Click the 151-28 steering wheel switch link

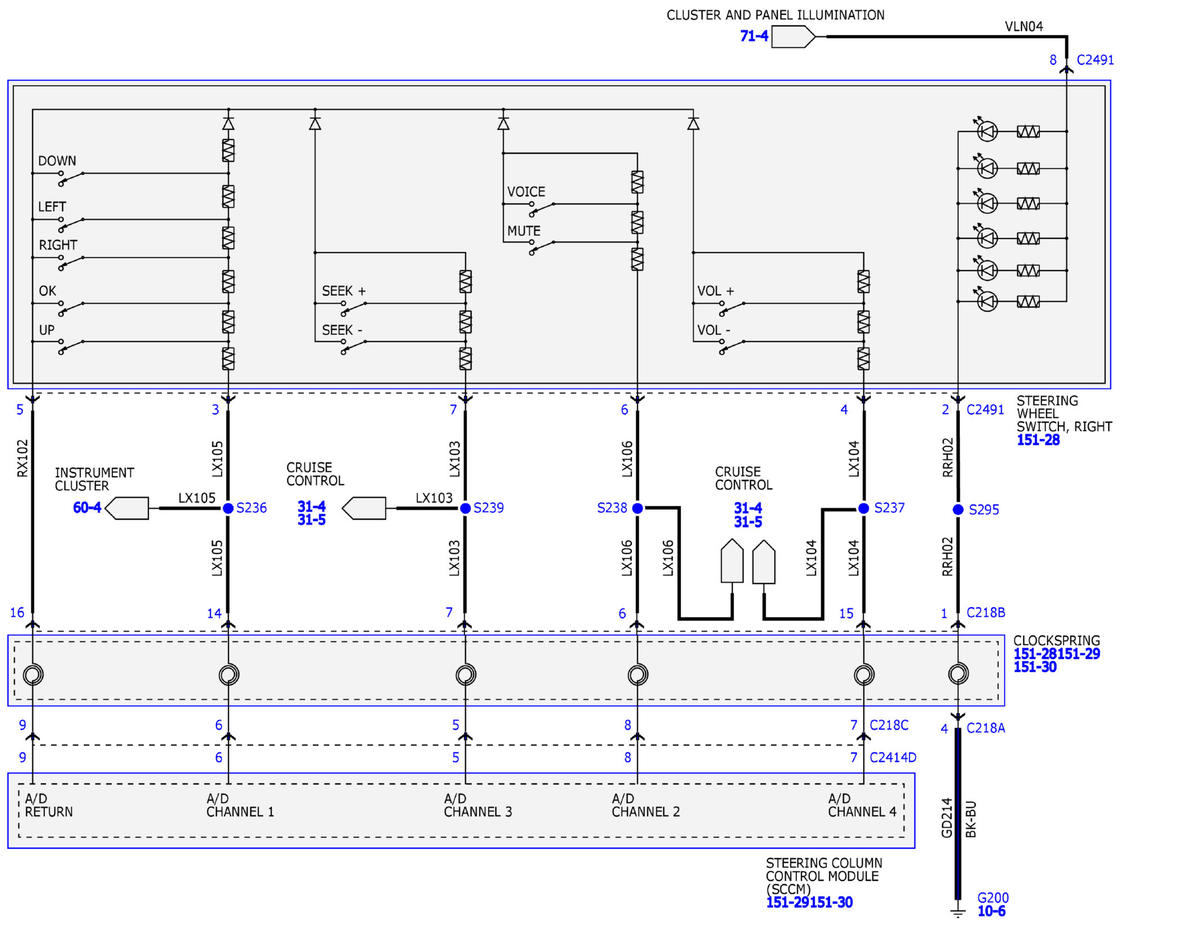coord(1038,440)
